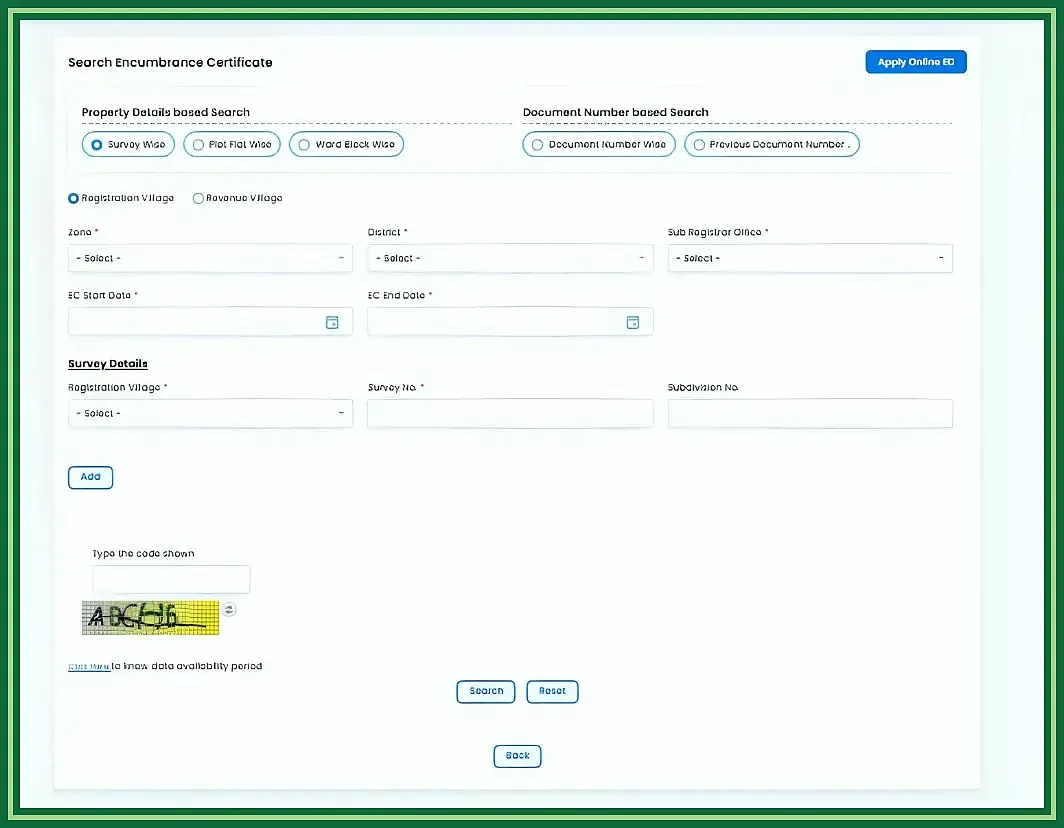The image size is (1064, 828).
Task: Open the Sub Registrar Office dropdown
Action: pos(810,259)
